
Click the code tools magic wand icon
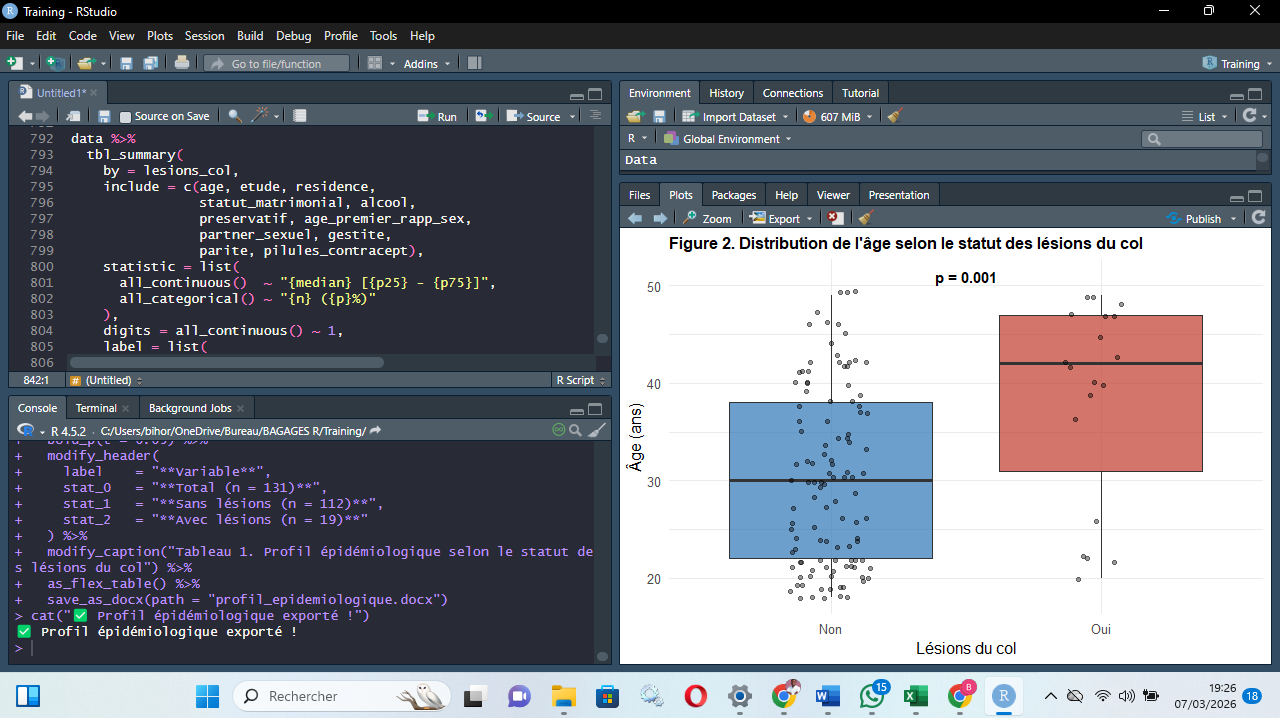[x=259, y=116]
